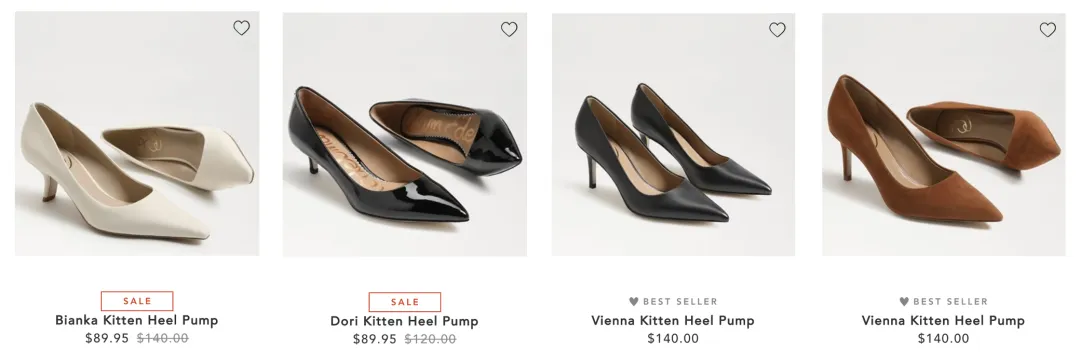
Task: Click the Best Seller label for the brown Vienna pump
Action: [x=943, y=302]
